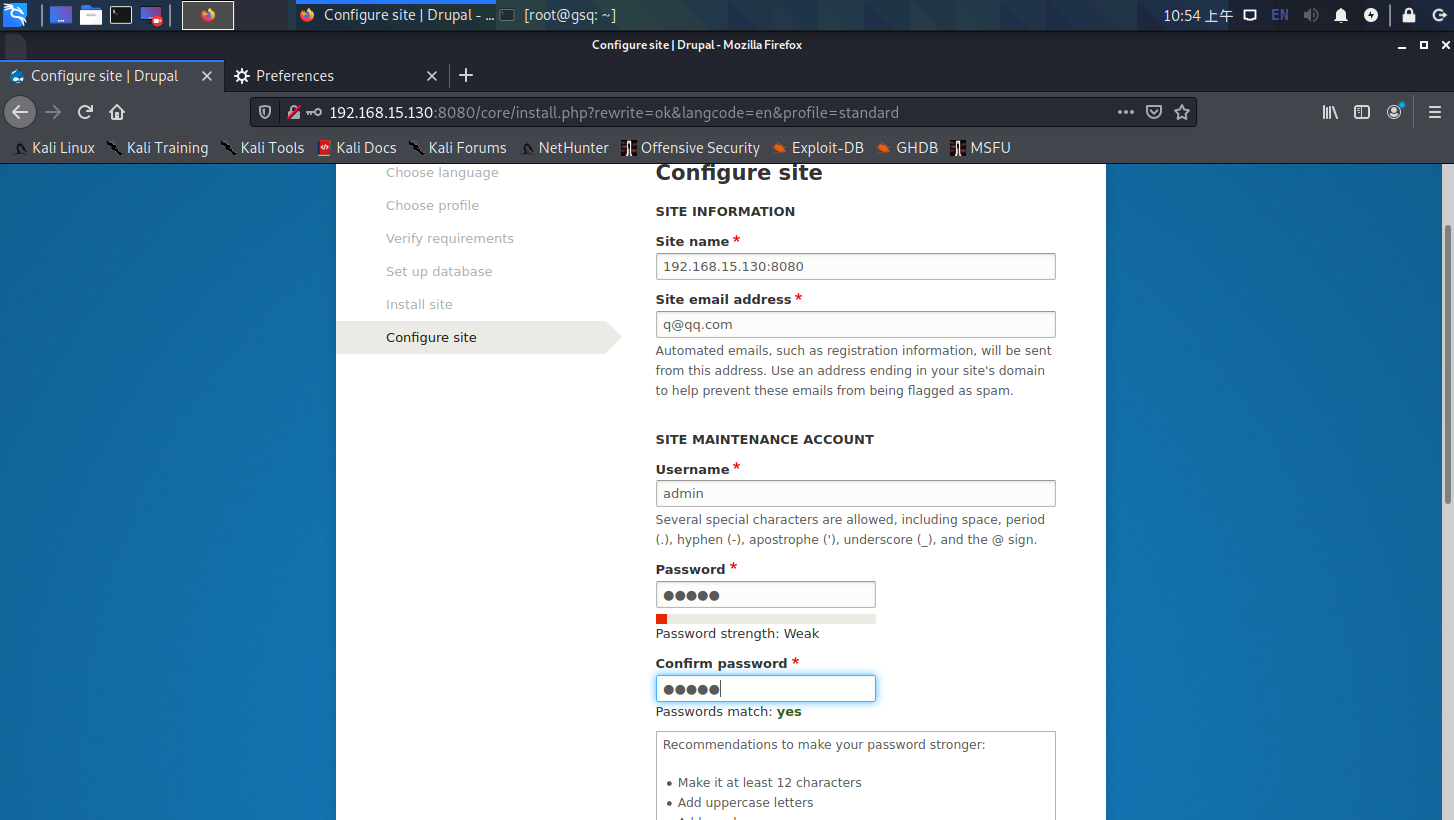Viewport: 1454px width, 820px height.
Task: Open the Firefox application hamburger menu
Action: (x=1436, y=112)
